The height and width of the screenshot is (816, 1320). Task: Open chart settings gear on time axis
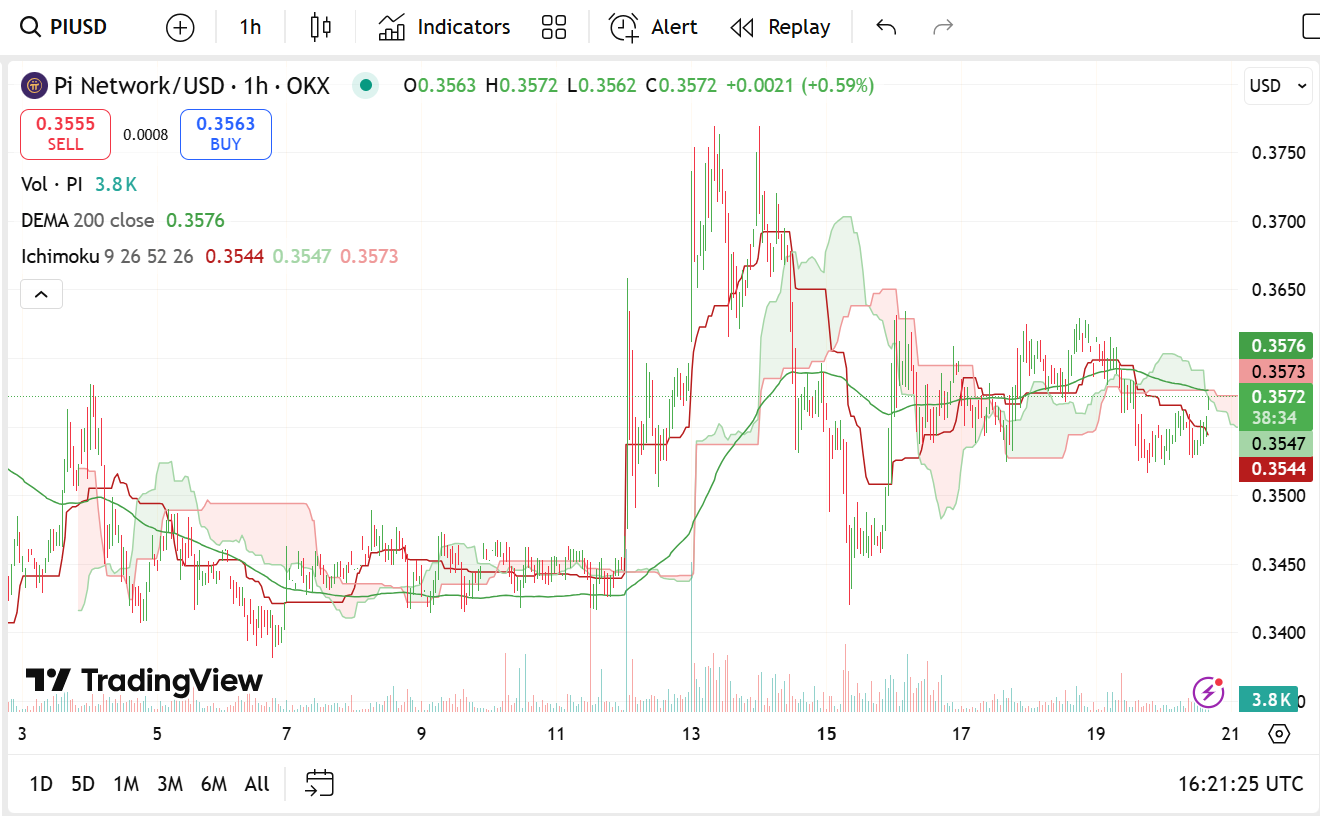[x=1279, y=734]
